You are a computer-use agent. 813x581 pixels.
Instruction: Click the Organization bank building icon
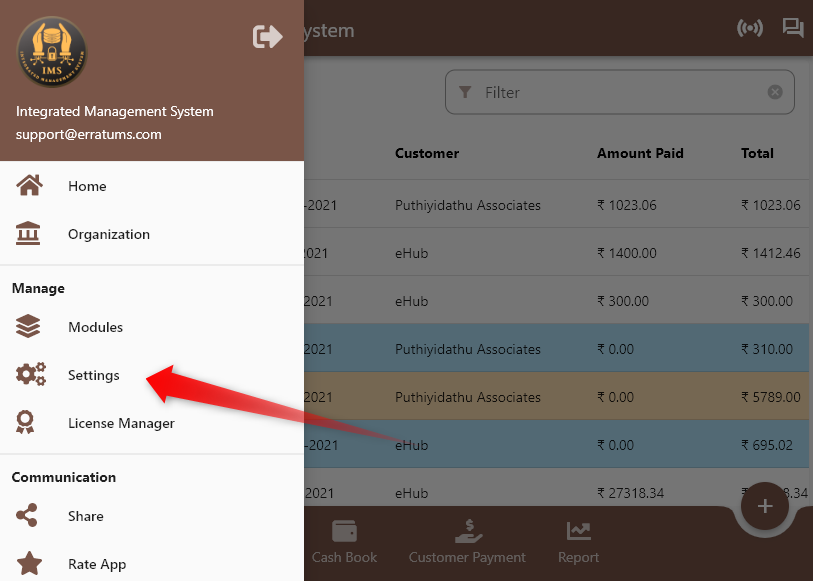(28, 234)
